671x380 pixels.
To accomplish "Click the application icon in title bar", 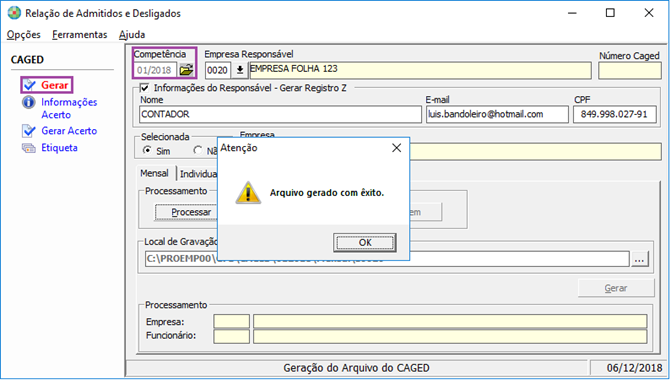I will click(x=14, y=13).
